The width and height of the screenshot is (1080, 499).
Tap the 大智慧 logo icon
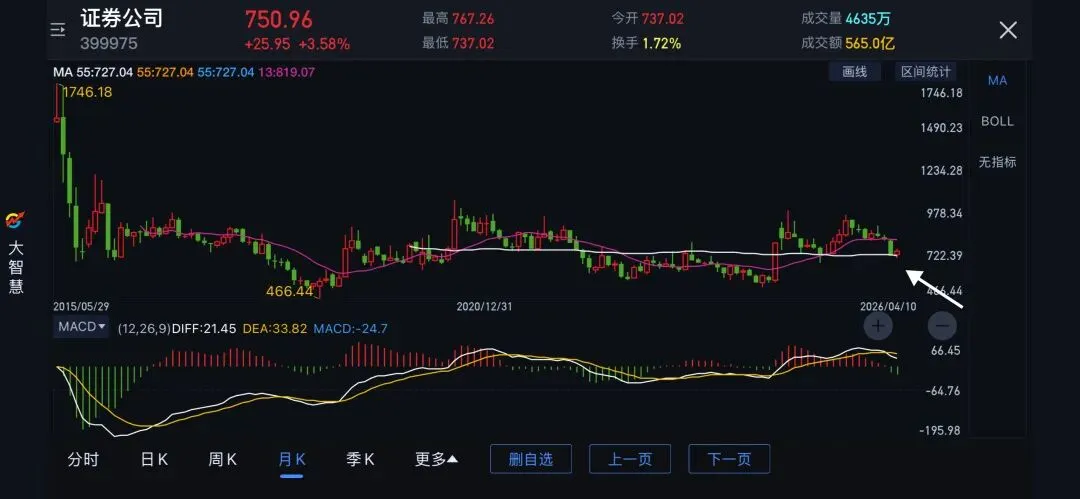[x=15, y=221]
